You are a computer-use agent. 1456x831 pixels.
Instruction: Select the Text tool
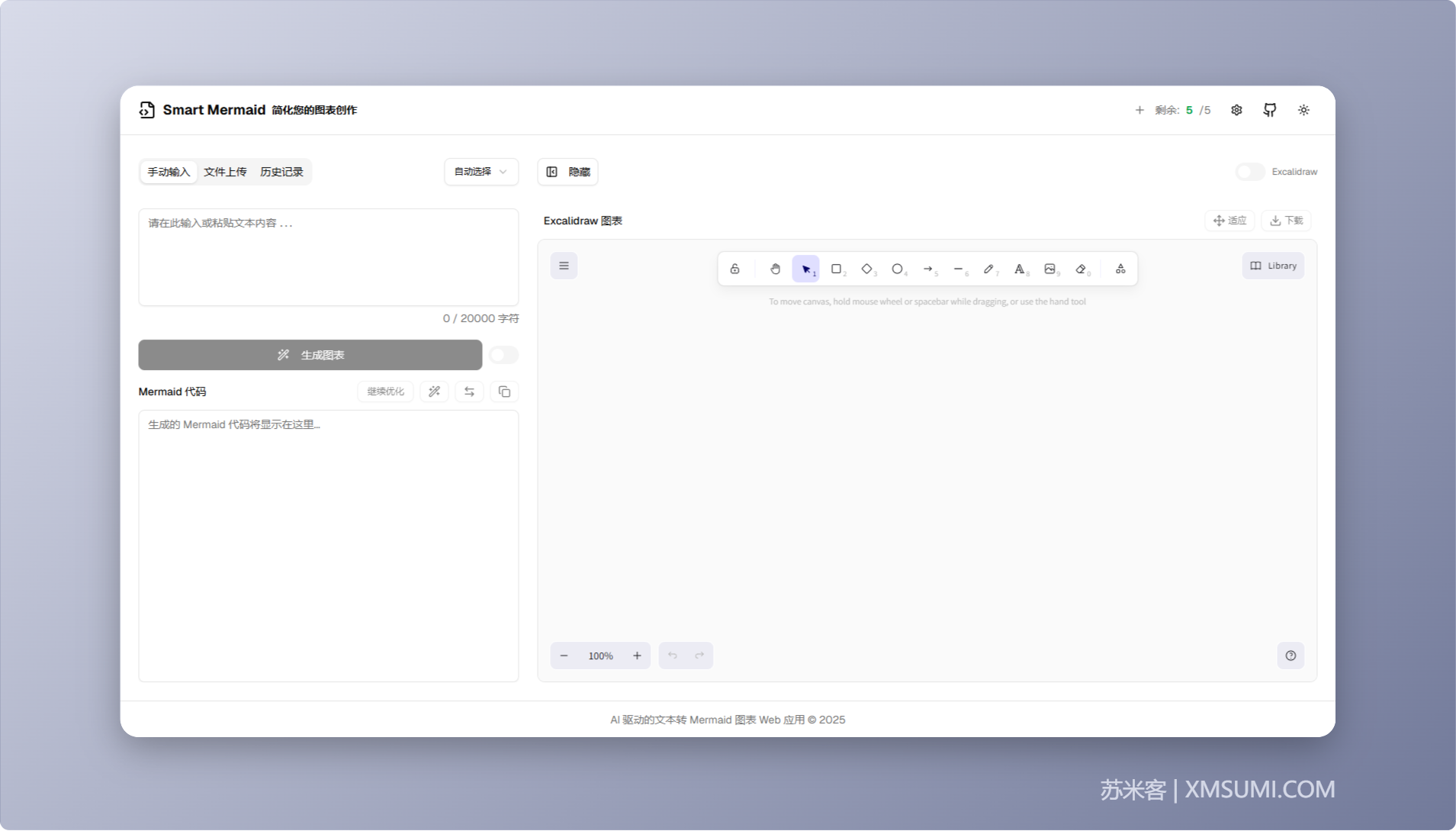pos(1020,269)
